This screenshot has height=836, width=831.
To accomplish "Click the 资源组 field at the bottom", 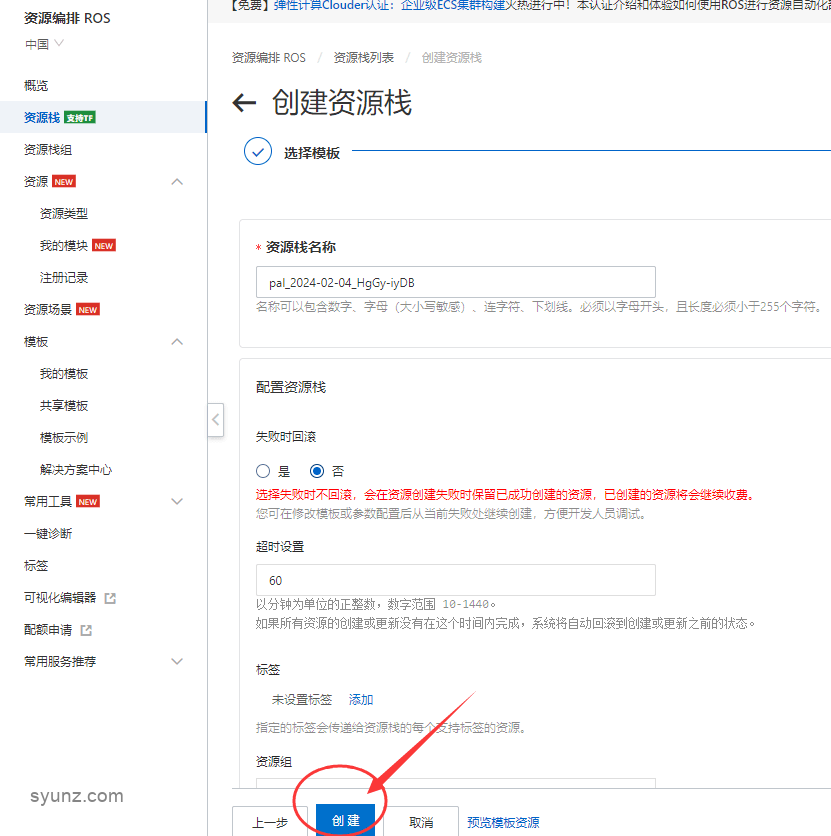I will [456, 783].
